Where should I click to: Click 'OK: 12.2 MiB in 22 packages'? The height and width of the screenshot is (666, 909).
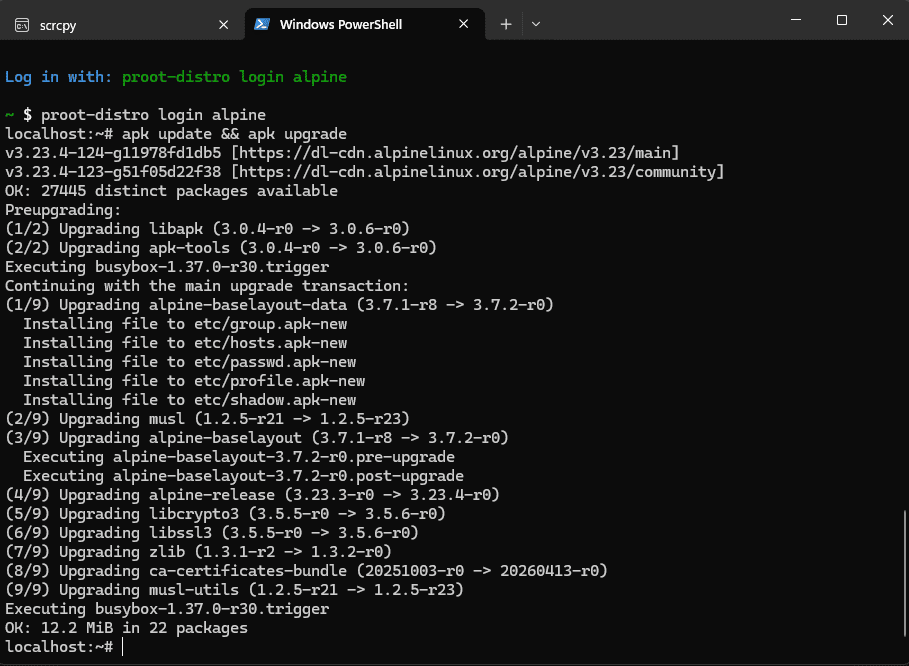pyautogui.click(x=126, y=628)
